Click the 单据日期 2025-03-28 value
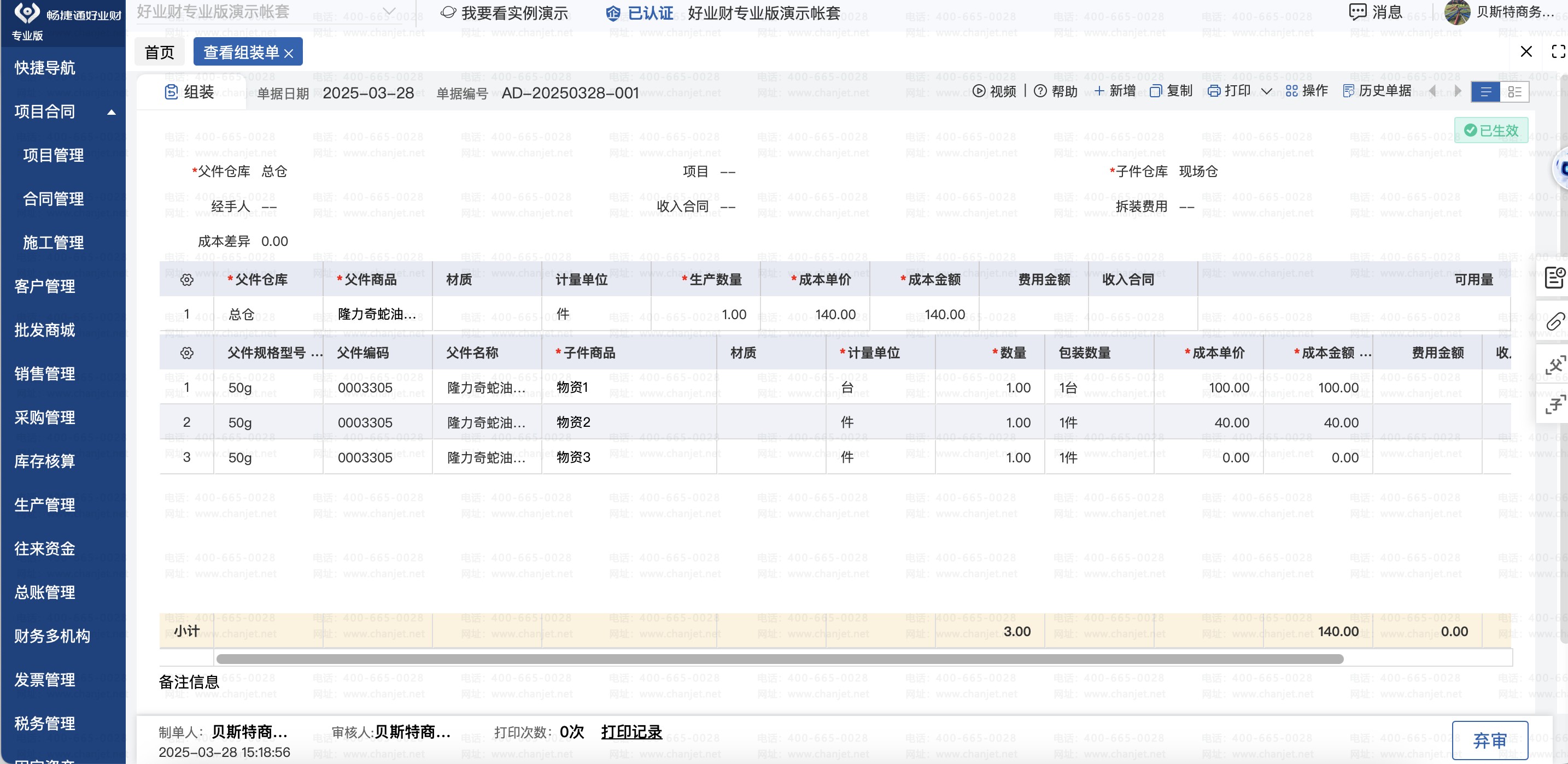This screenshot has height=764, width=1568. coord(368,93)
